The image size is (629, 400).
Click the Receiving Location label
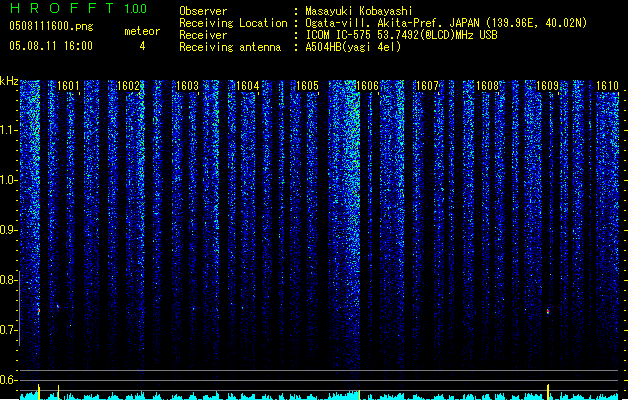(233, 23)
